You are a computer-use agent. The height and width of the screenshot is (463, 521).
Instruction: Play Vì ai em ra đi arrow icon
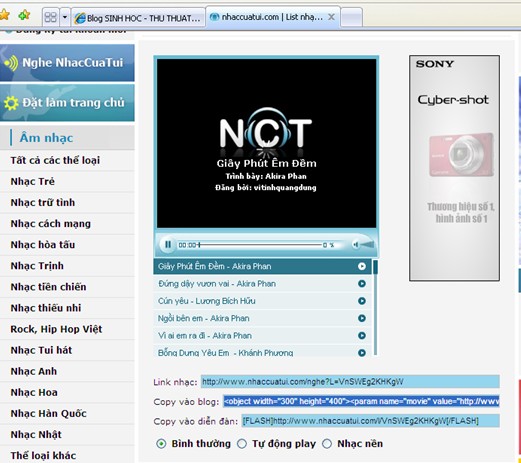pos(362,336)
